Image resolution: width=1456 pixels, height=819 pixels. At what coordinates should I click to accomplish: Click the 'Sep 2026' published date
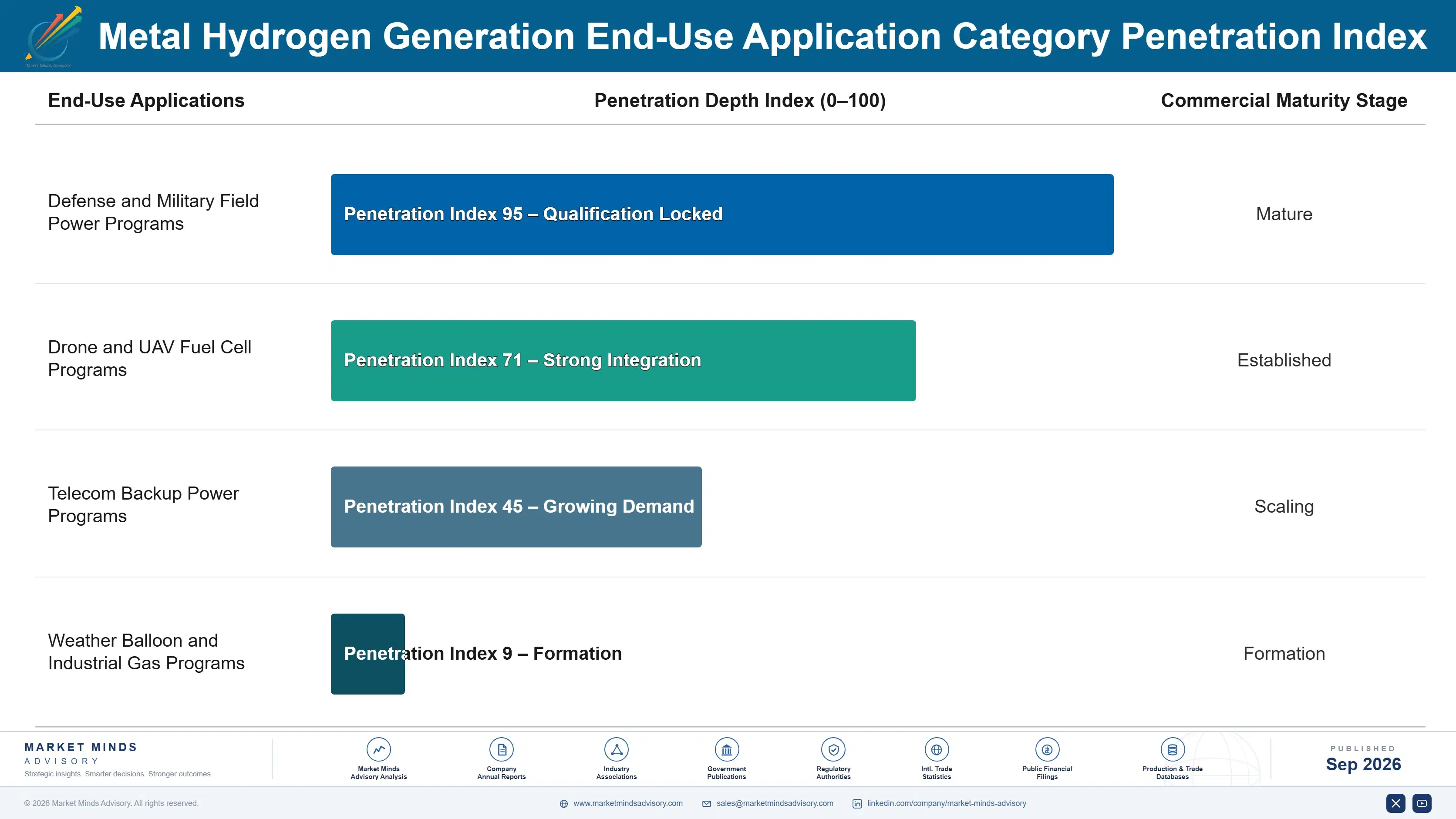tap(1363, 764)
